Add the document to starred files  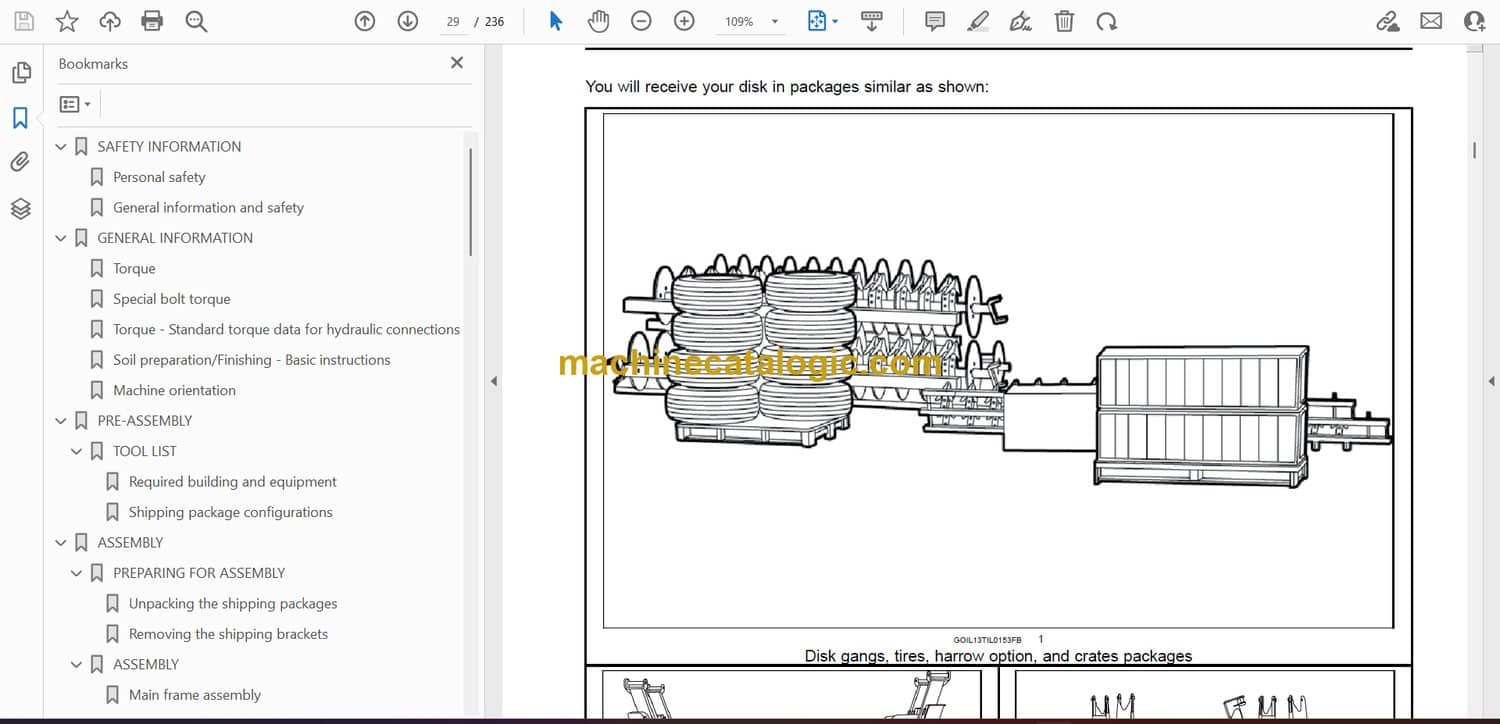[x=67, y=21]
